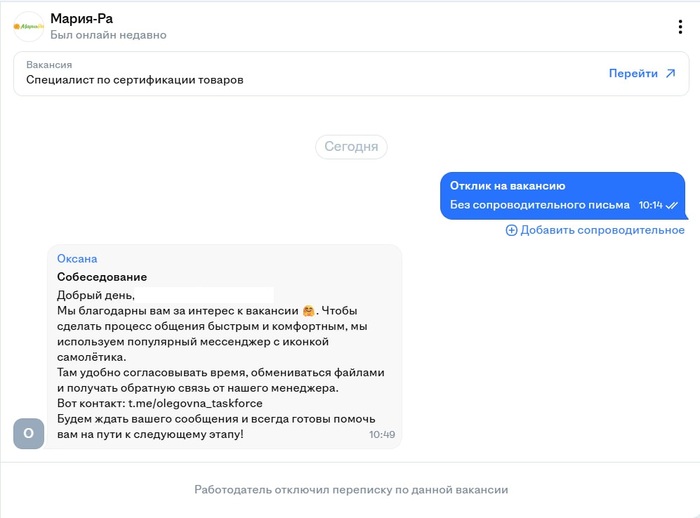Click the 10:49 message timestamp
Viewport: 700px width, 518px height.
point(382,435)
